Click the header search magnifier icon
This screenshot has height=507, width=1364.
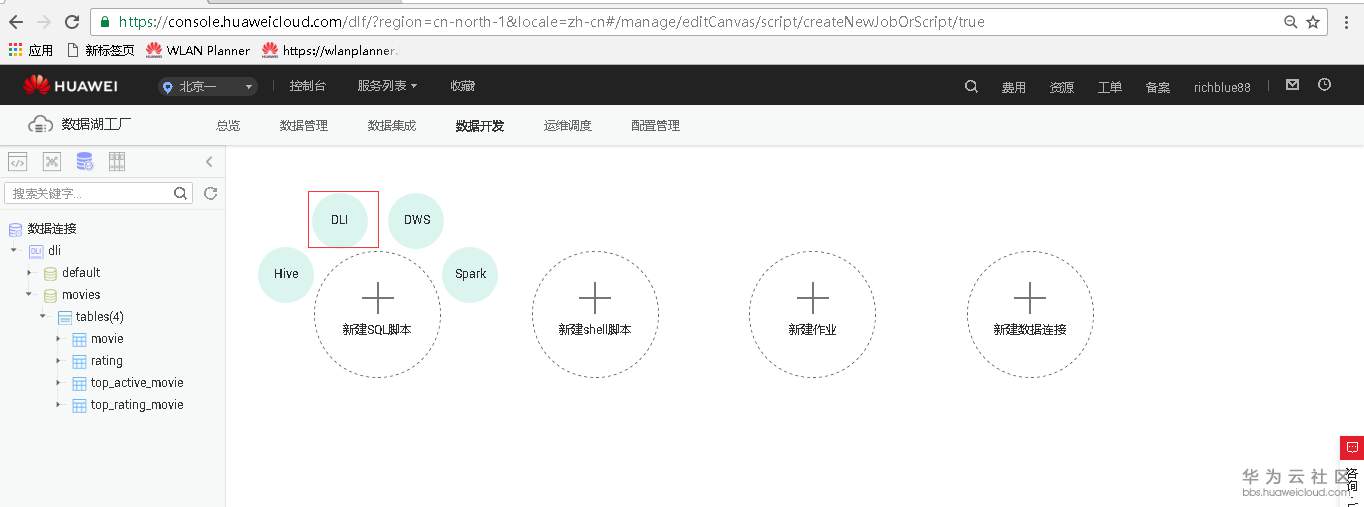tap(971, 87)
